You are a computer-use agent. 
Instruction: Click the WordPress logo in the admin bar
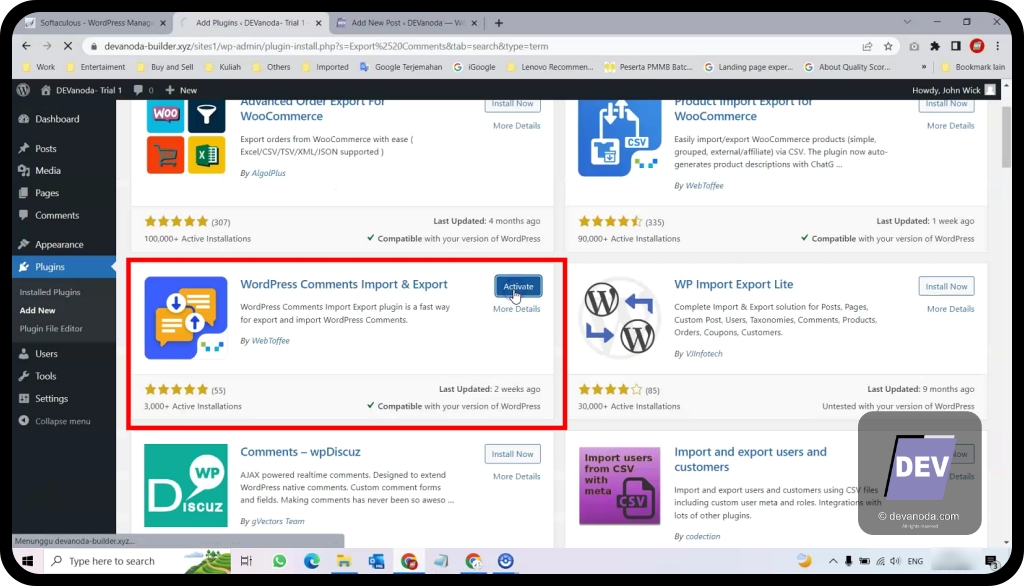point(24,90)
